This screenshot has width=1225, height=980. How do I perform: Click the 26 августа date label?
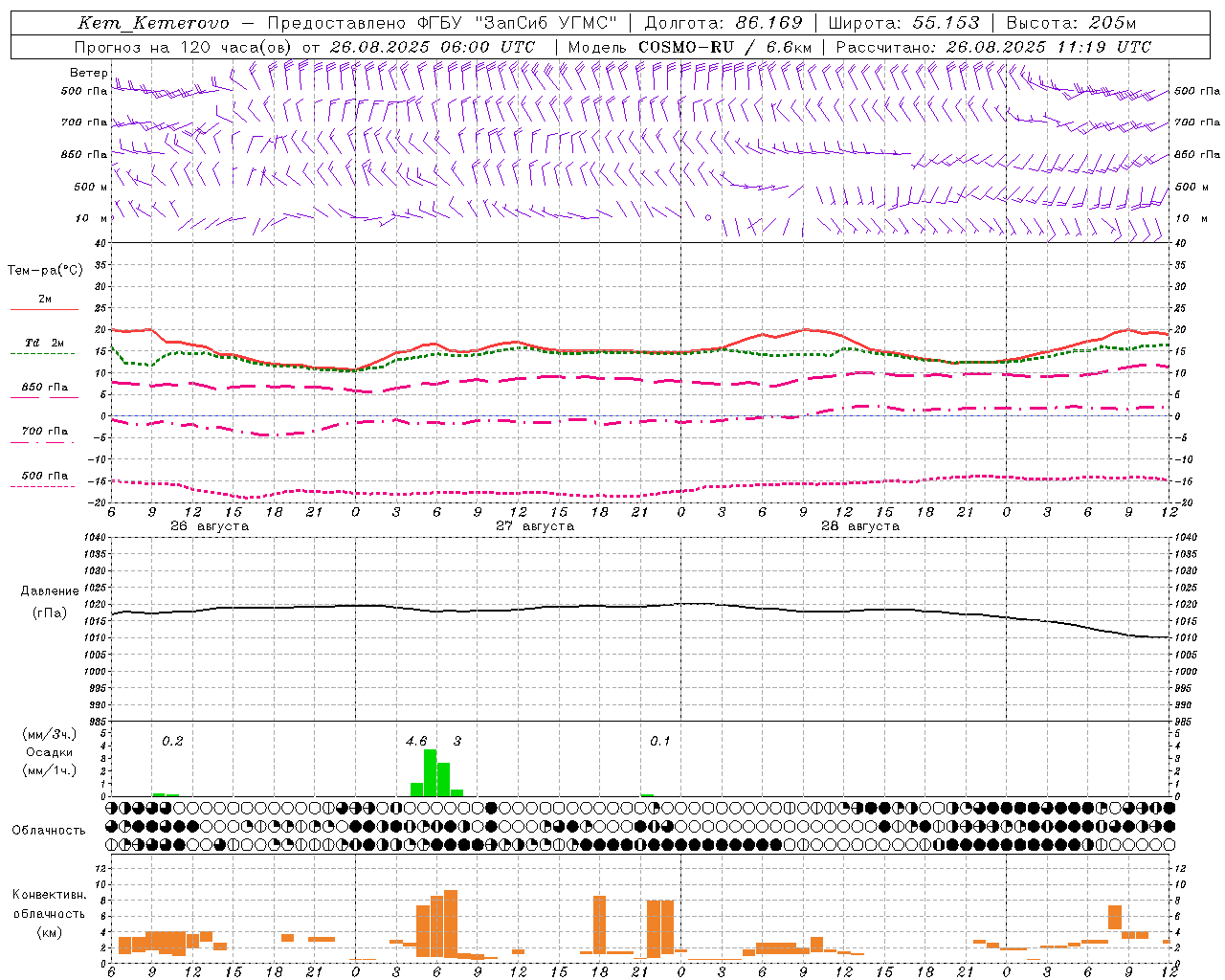click(210, 526)
